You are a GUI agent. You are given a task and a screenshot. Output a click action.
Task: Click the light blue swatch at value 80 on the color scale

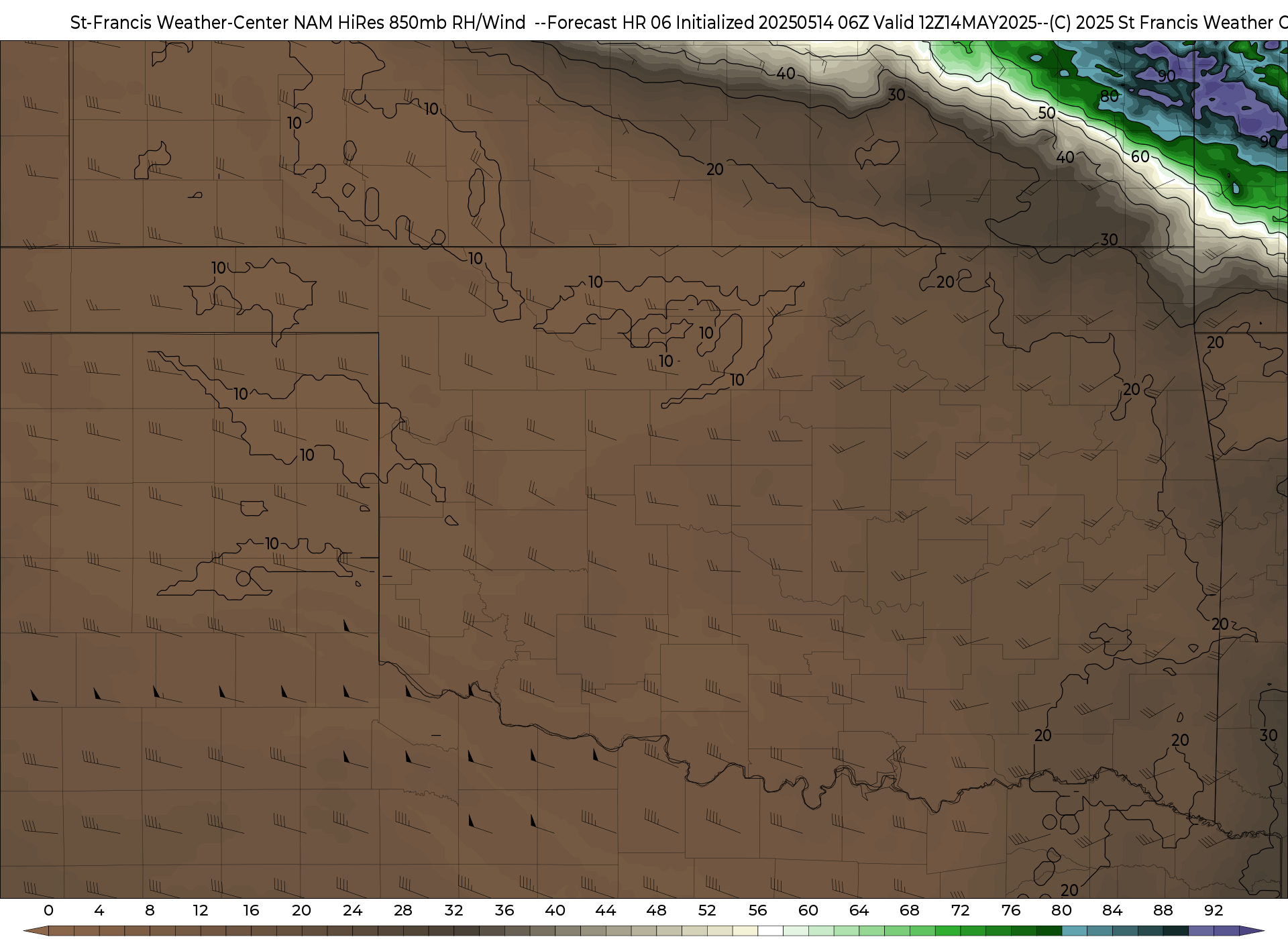pos(1074,931)
